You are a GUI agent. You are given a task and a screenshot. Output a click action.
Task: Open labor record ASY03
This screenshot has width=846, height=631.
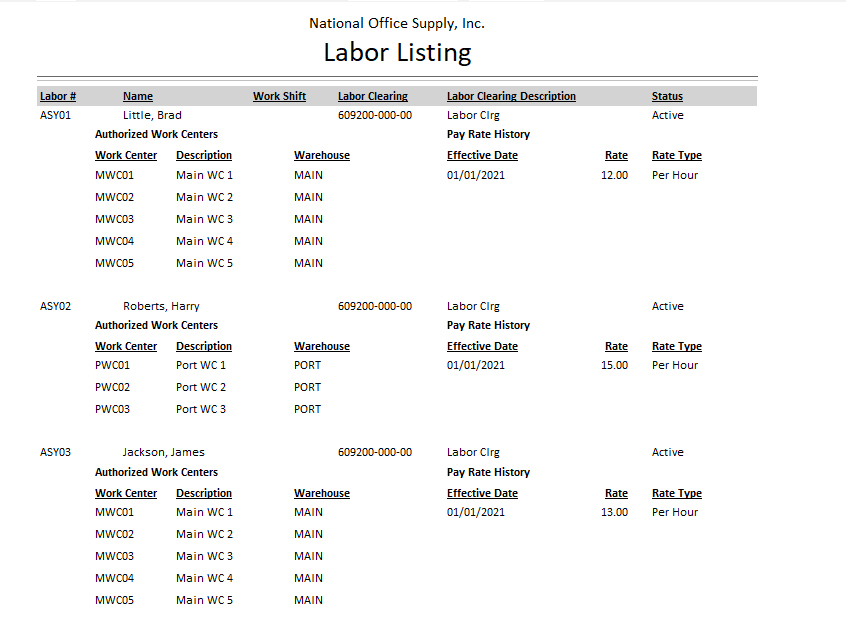[55, 452]
